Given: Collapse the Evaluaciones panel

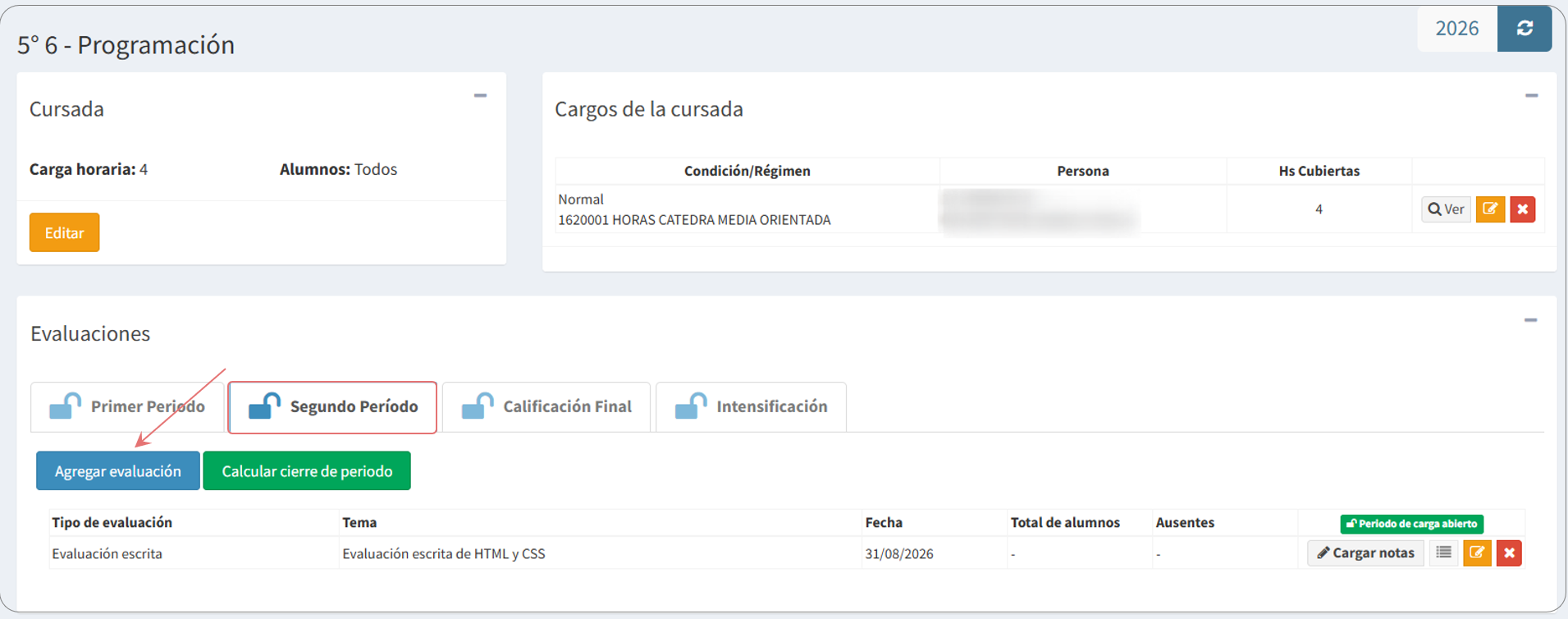Looking at the screenshot, I should 1530,320.
